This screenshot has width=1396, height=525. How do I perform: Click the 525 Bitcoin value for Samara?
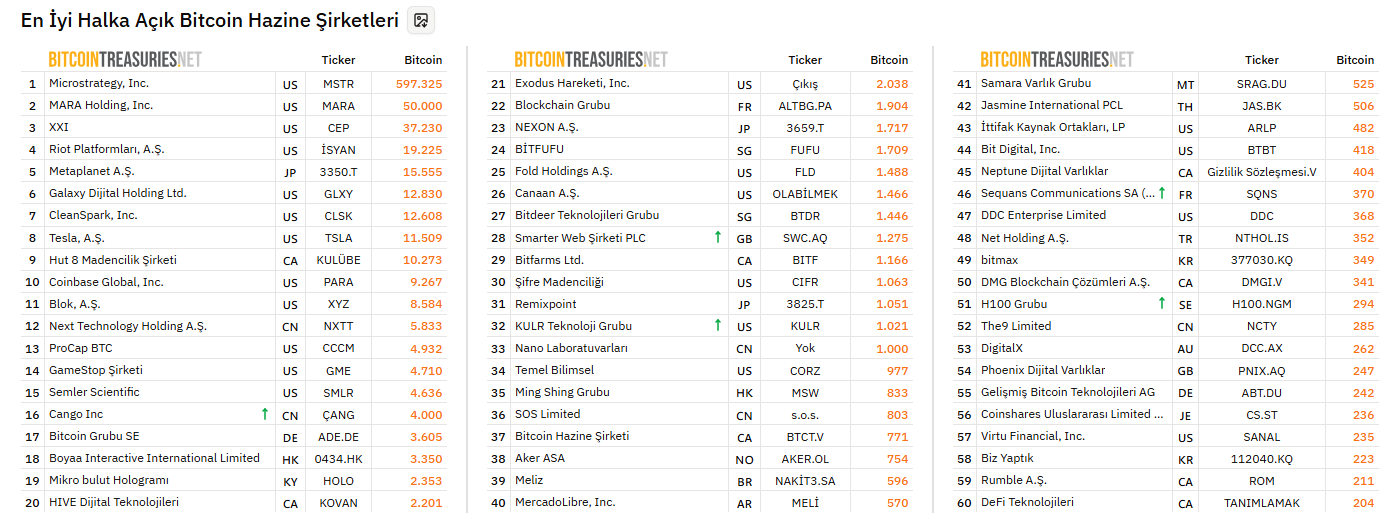pyautogui.click(x=1363, y=83)
